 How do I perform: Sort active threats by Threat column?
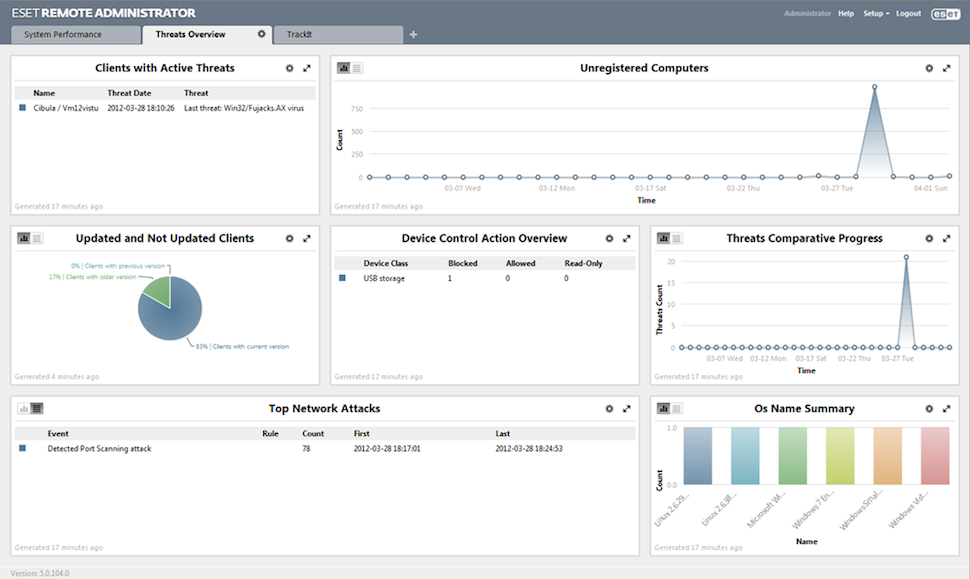[196, 93]
